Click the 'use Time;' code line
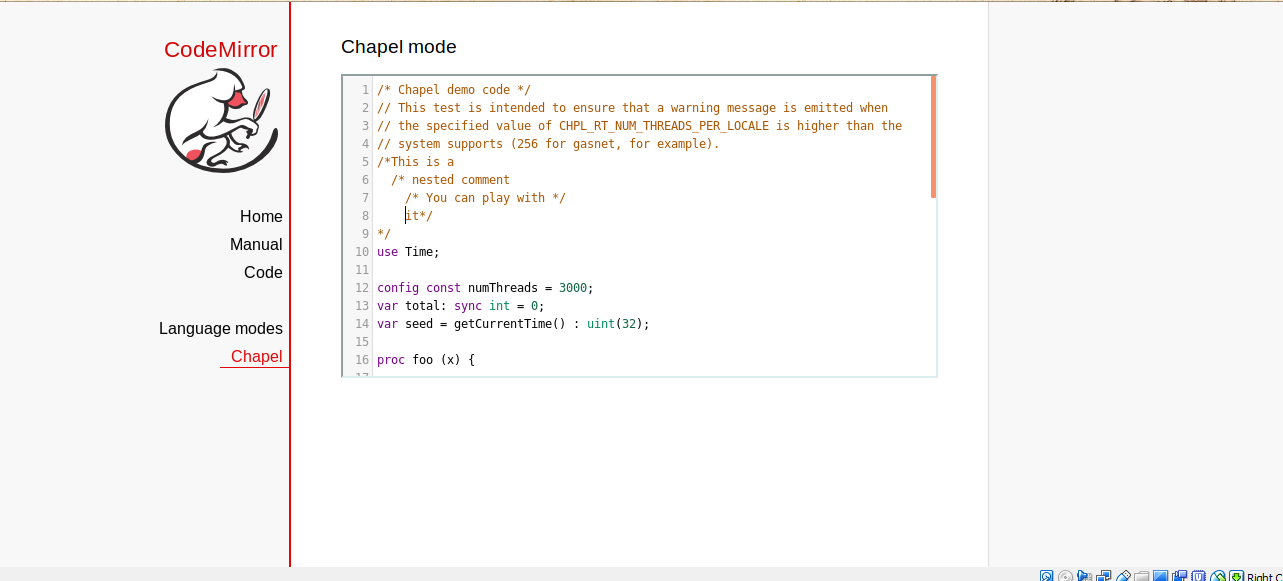Screen dimensions: 1283x581 coord(408,252)
